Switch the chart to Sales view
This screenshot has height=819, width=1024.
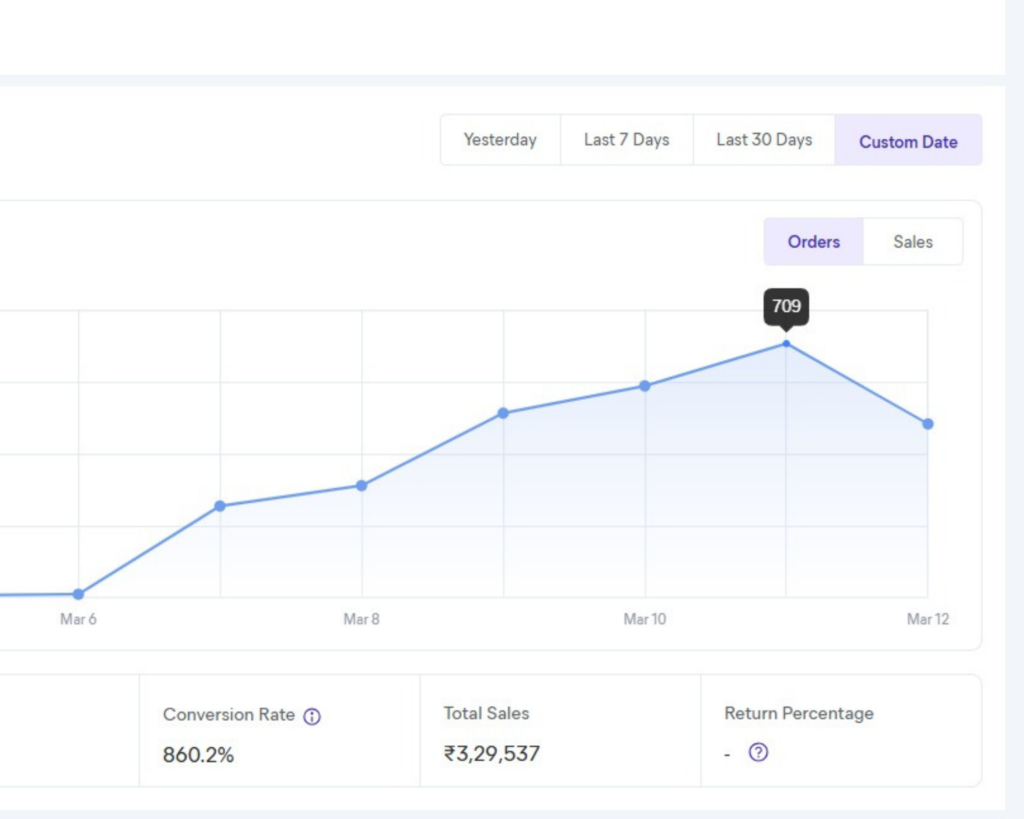[x=912, y=242]
